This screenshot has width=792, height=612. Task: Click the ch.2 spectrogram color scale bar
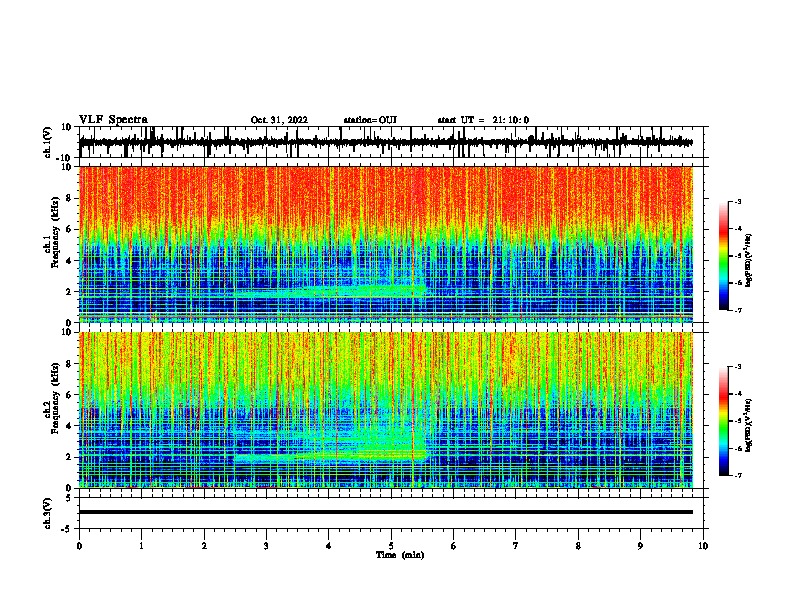(724, 421)
